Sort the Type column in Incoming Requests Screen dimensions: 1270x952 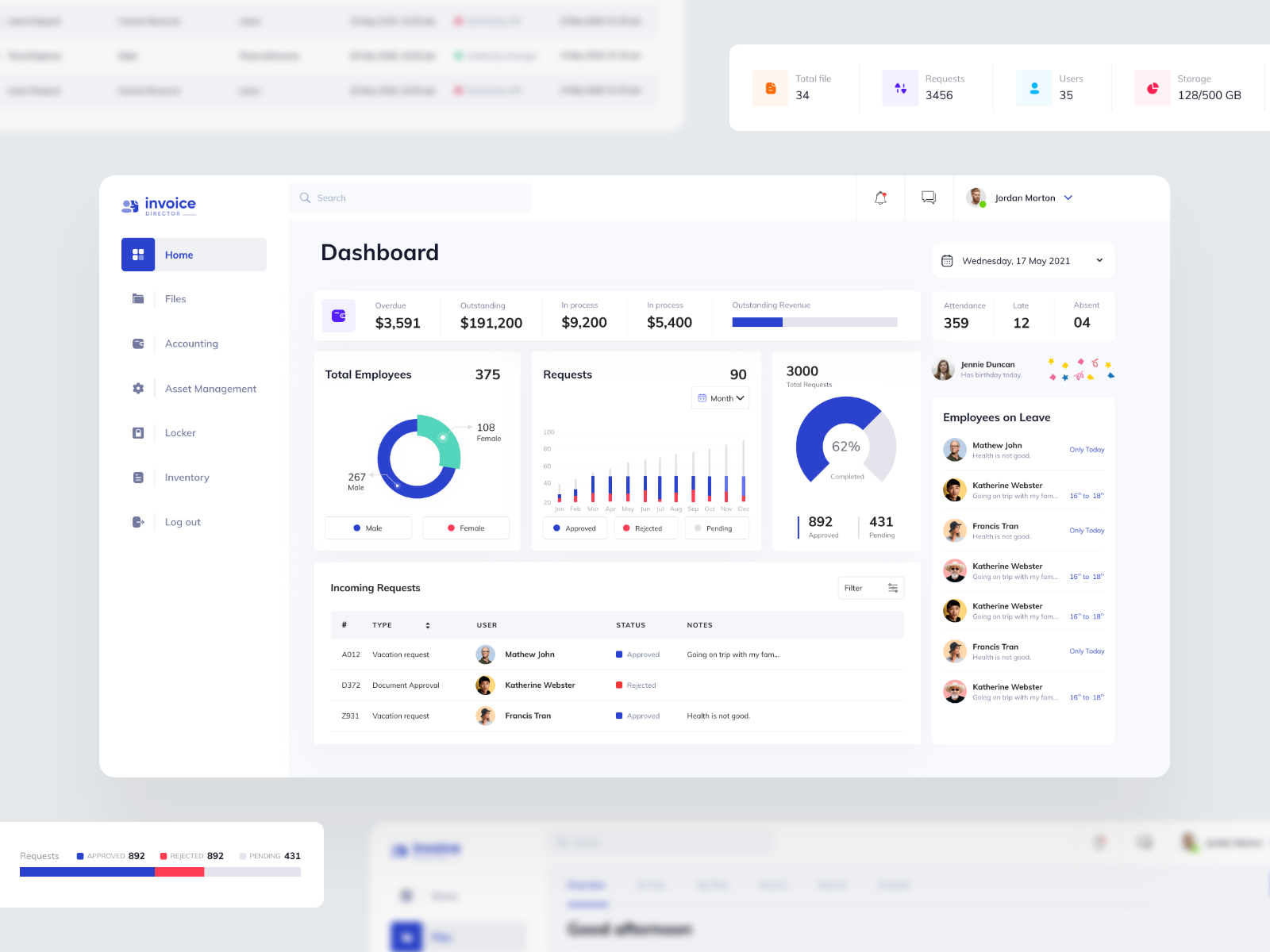pos(427,625)
